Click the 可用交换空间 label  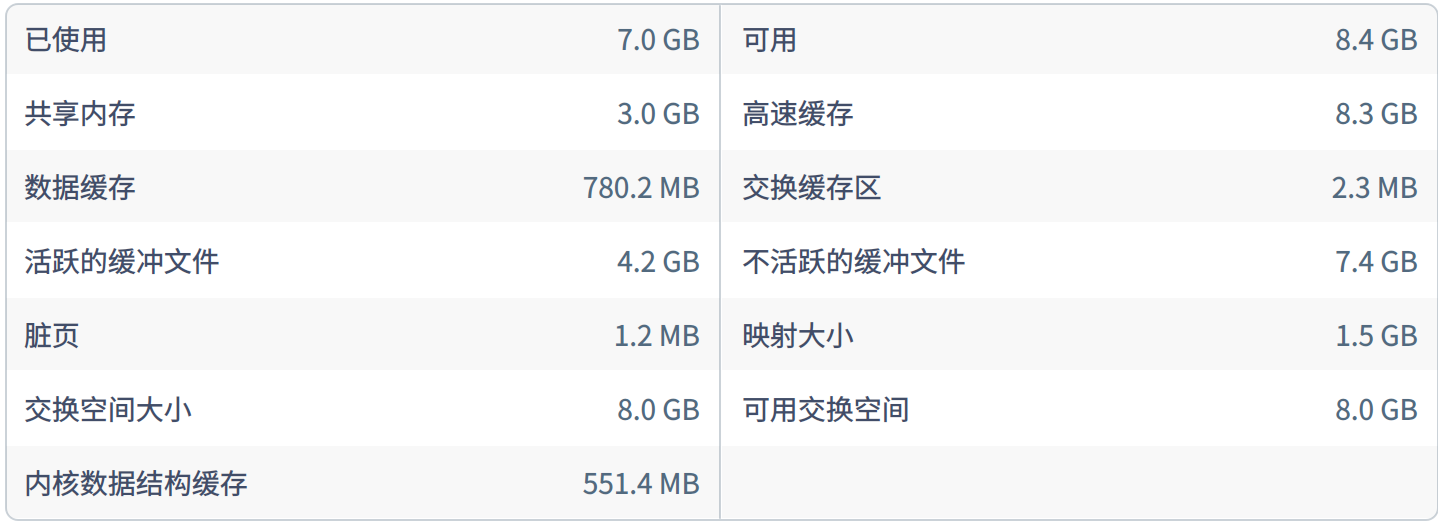click(x=826, y=409)
